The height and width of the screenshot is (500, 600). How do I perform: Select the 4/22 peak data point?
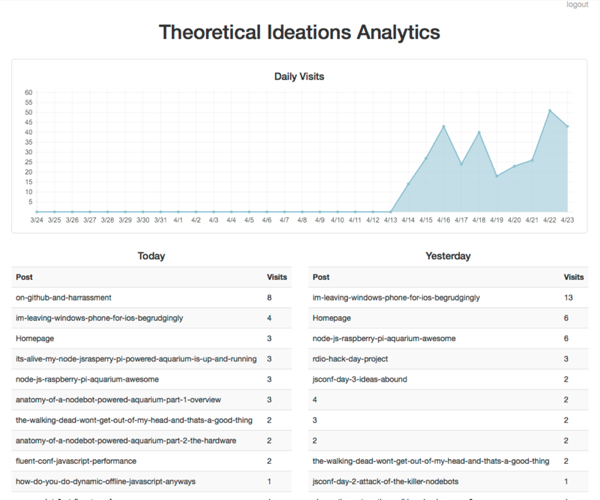tap(550, 111)
